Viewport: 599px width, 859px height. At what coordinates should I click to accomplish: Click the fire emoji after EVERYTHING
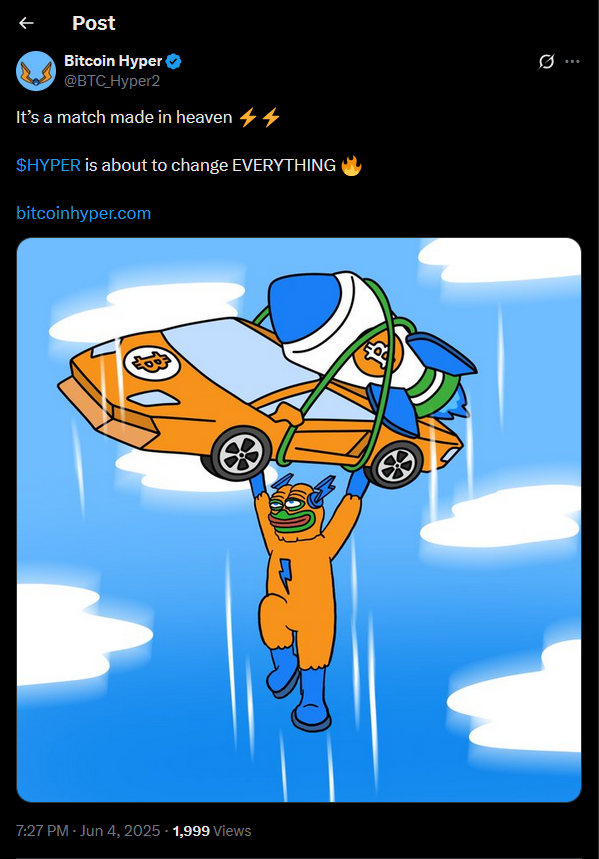[x=351, y=165]
